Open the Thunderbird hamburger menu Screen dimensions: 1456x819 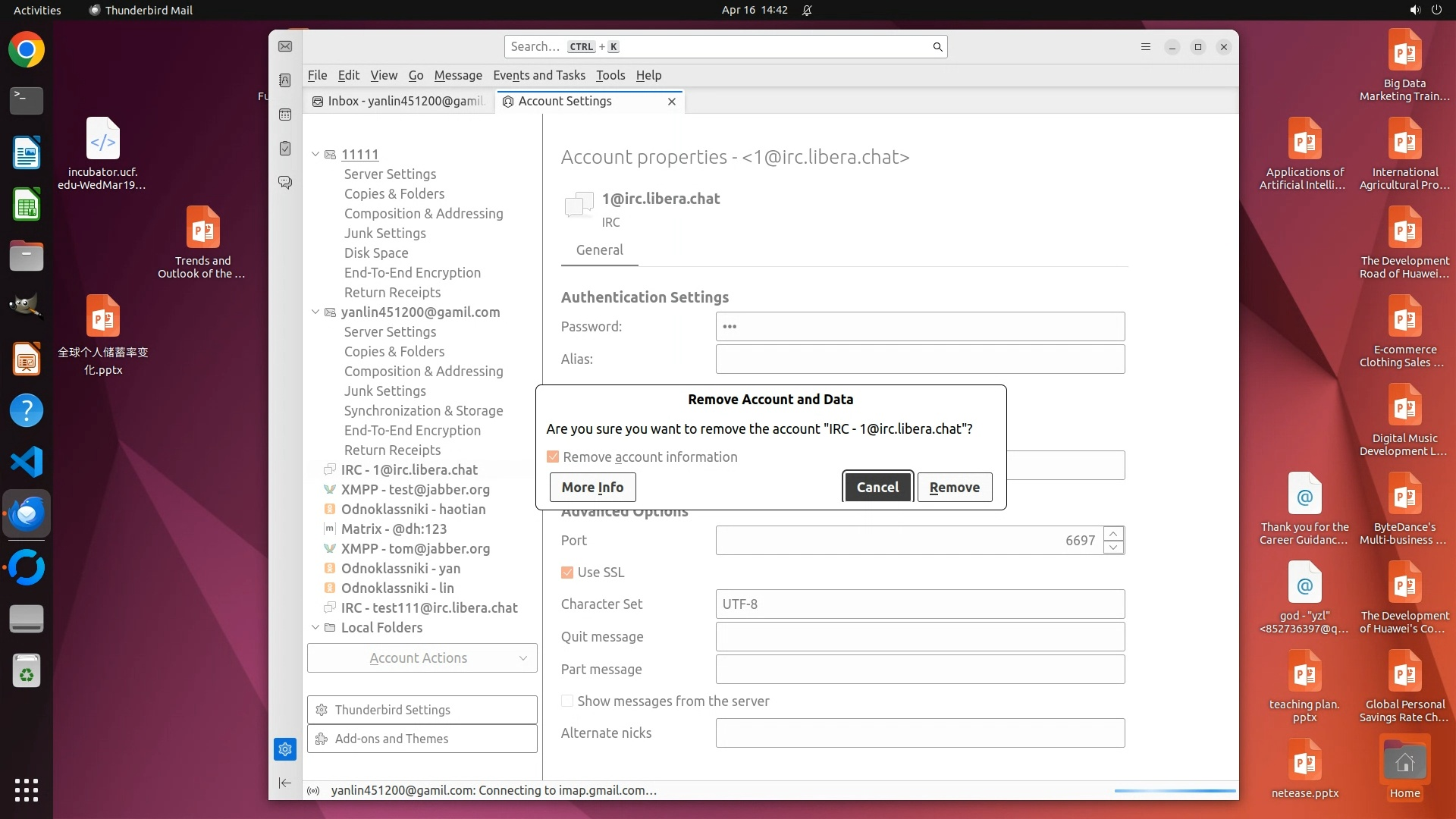(x=1146, y=47)
